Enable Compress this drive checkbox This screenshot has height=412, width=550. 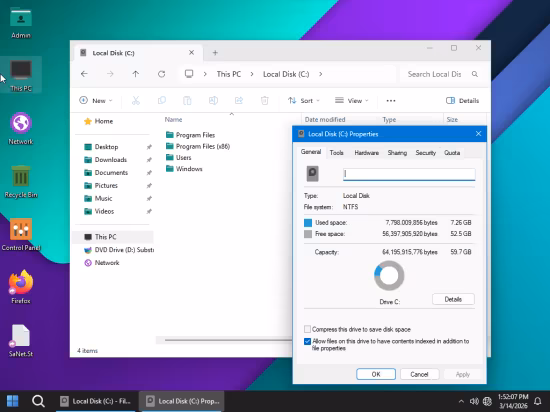tap(307, 329)
